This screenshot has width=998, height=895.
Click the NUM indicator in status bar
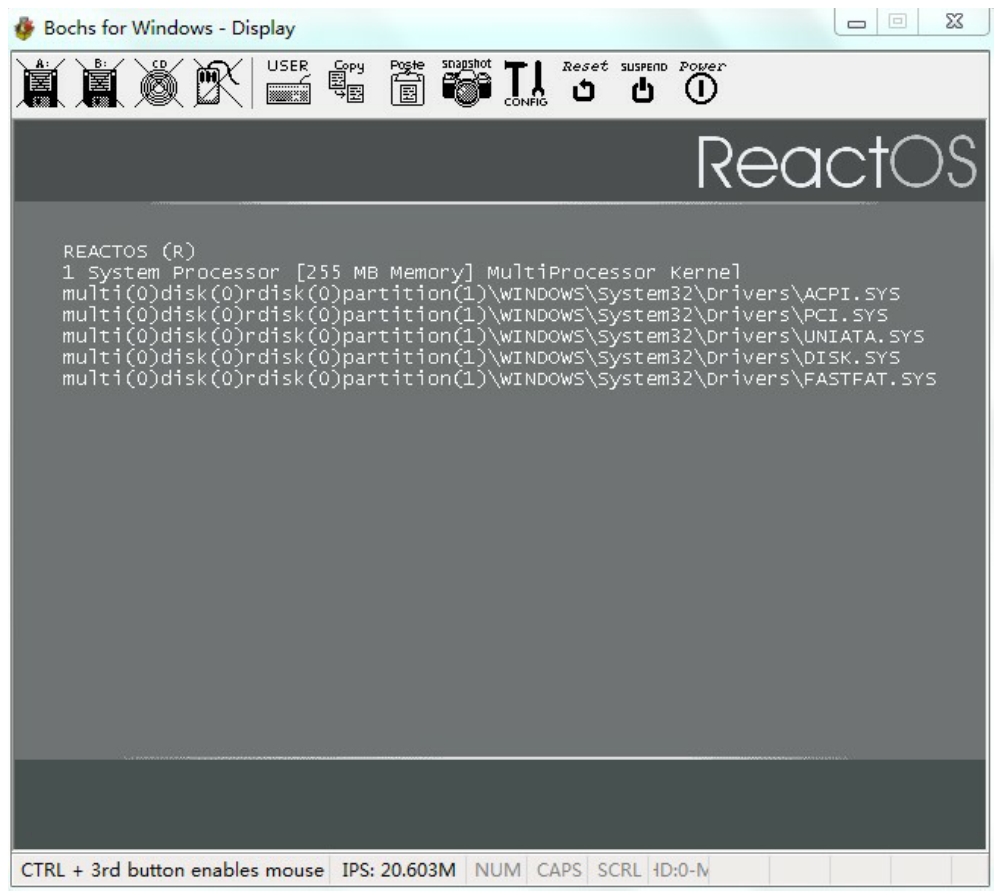click(498, 870)
